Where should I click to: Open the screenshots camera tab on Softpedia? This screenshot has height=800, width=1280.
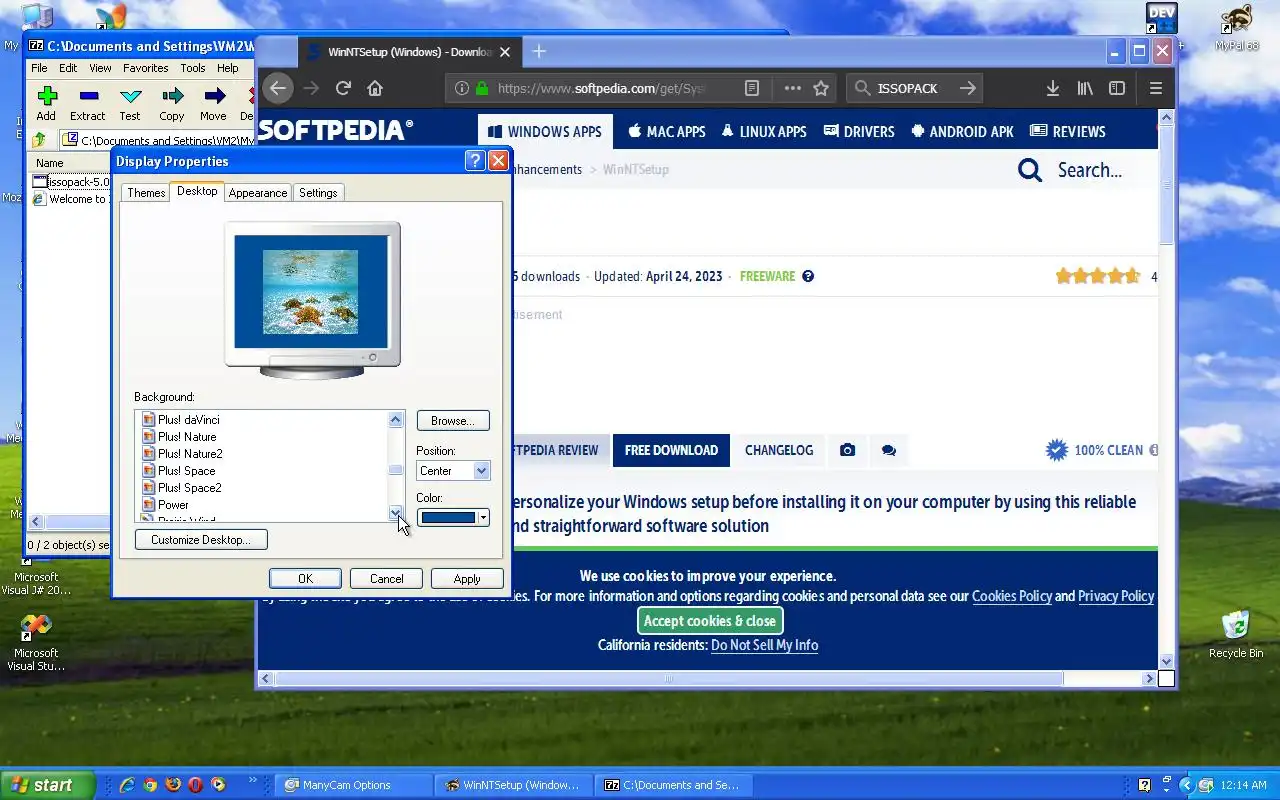point(847,450)
